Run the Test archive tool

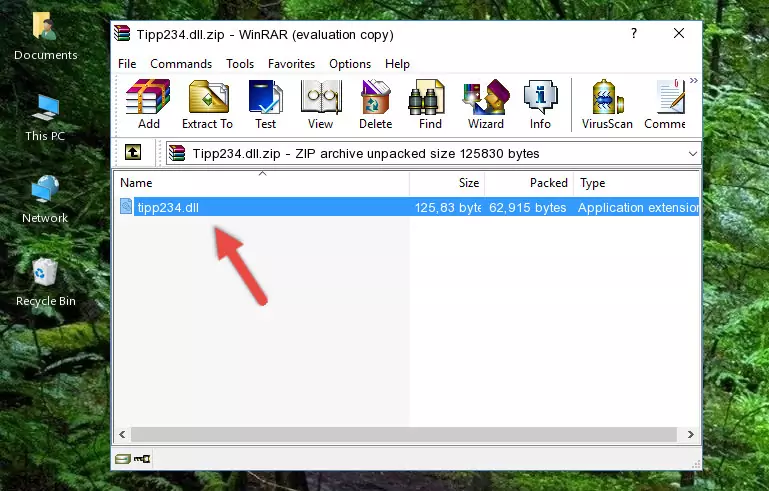click(265, 104)
